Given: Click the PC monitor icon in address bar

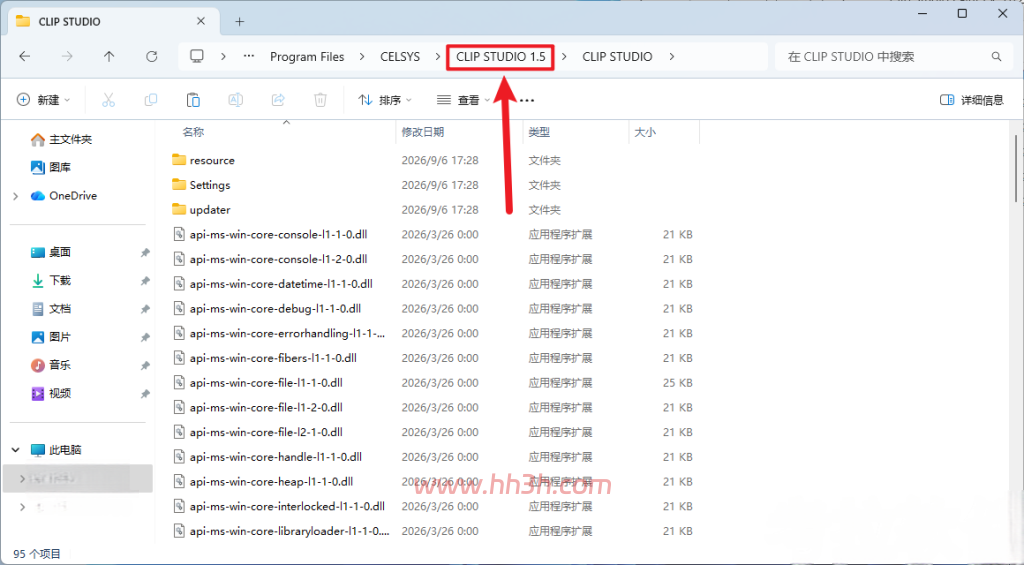Looking at the screenshot, I should tap(197, 56).
